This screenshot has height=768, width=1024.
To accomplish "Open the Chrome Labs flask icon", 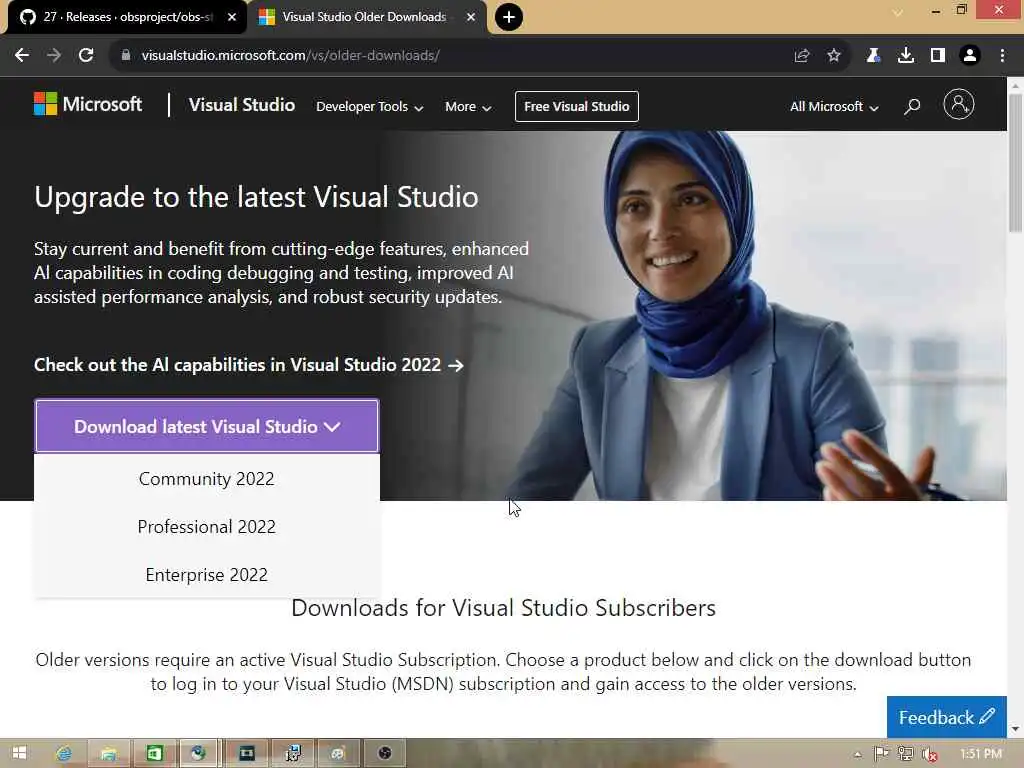I will (x=873, y=56).
